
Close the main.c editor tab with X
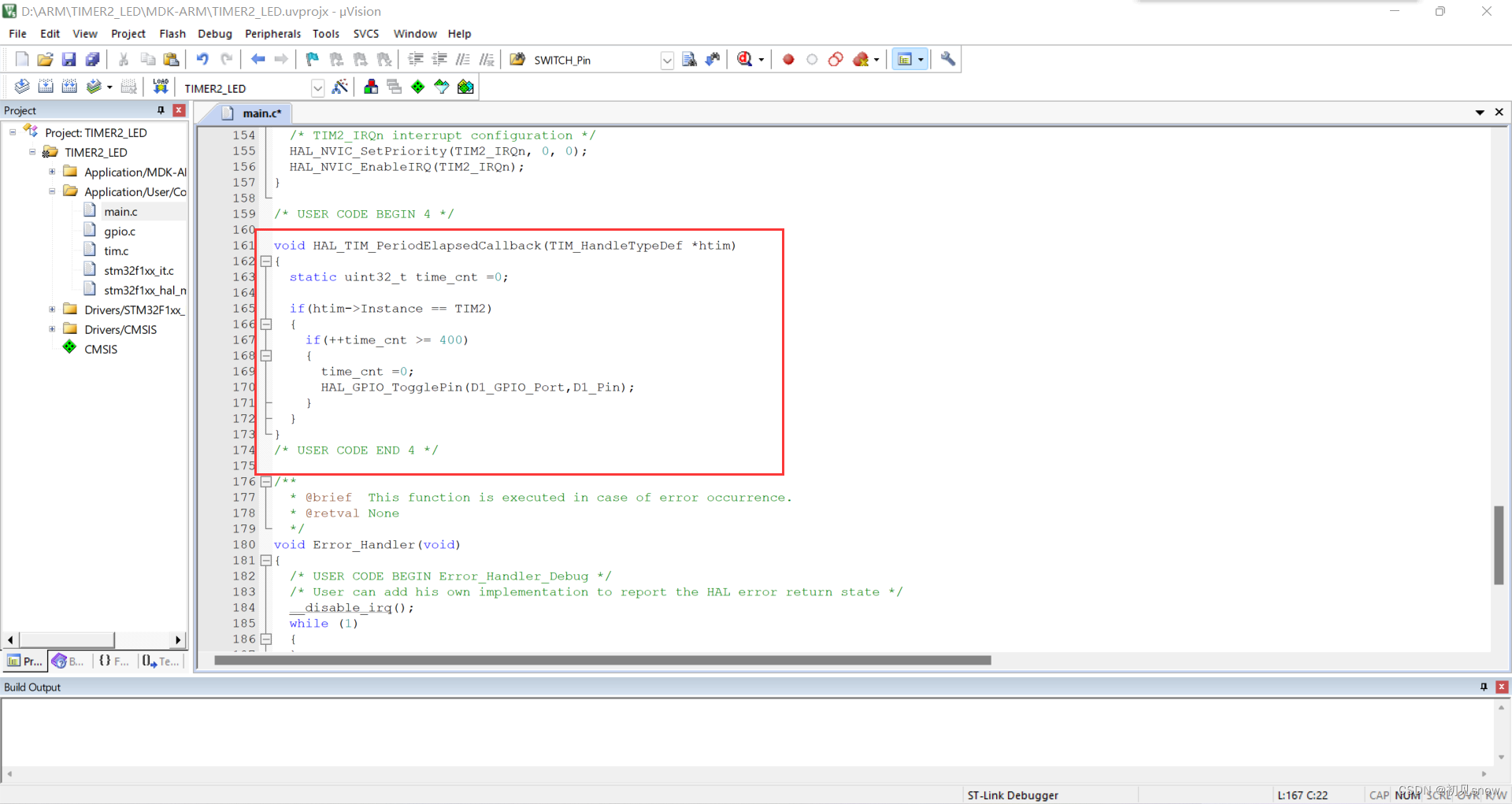click(x=1499, y=113)
